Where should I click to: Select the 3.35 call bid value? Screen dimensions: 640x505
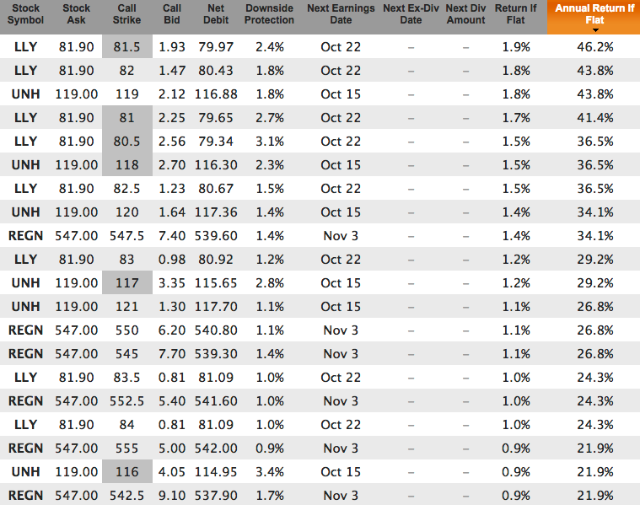[172, 283]
